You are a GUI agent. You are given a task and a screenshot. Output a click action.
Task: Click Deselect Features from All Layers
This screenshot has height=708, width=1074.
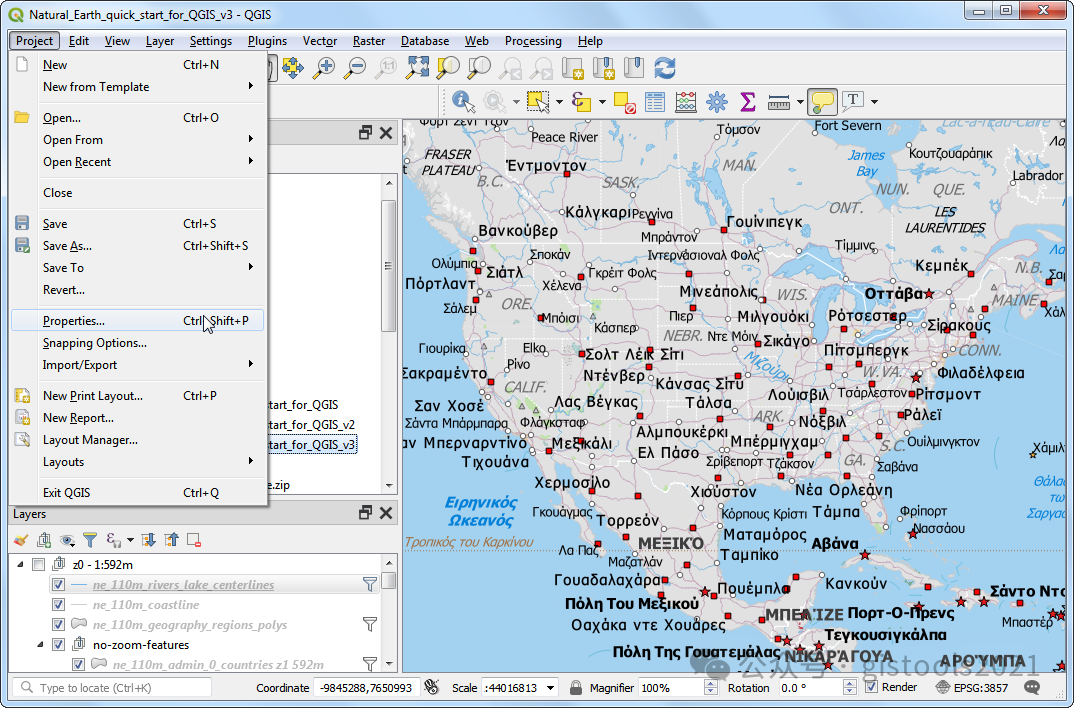pyautogui.click(x=624, y=102)
